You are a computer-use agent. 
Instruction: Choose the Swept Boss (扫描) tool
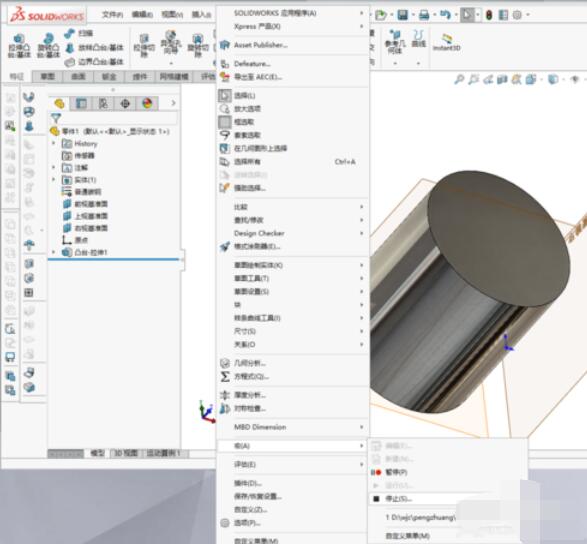pyautogui.click(x=79, y=33)
